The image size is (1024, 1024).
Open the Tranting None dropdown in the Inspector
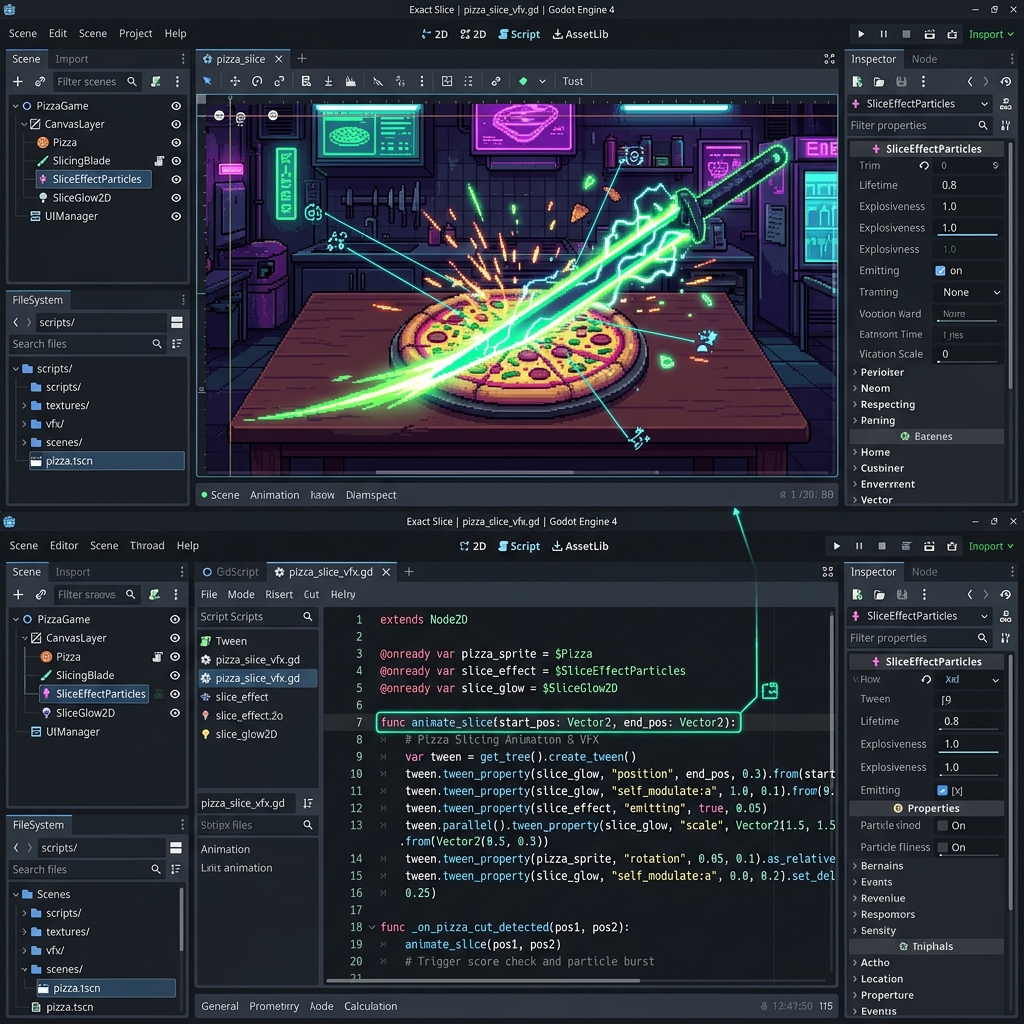966,291
